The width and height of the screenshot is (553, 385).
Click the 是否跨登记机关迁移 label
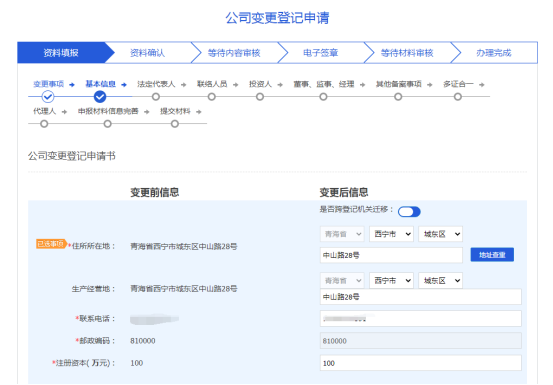point(356,209)
